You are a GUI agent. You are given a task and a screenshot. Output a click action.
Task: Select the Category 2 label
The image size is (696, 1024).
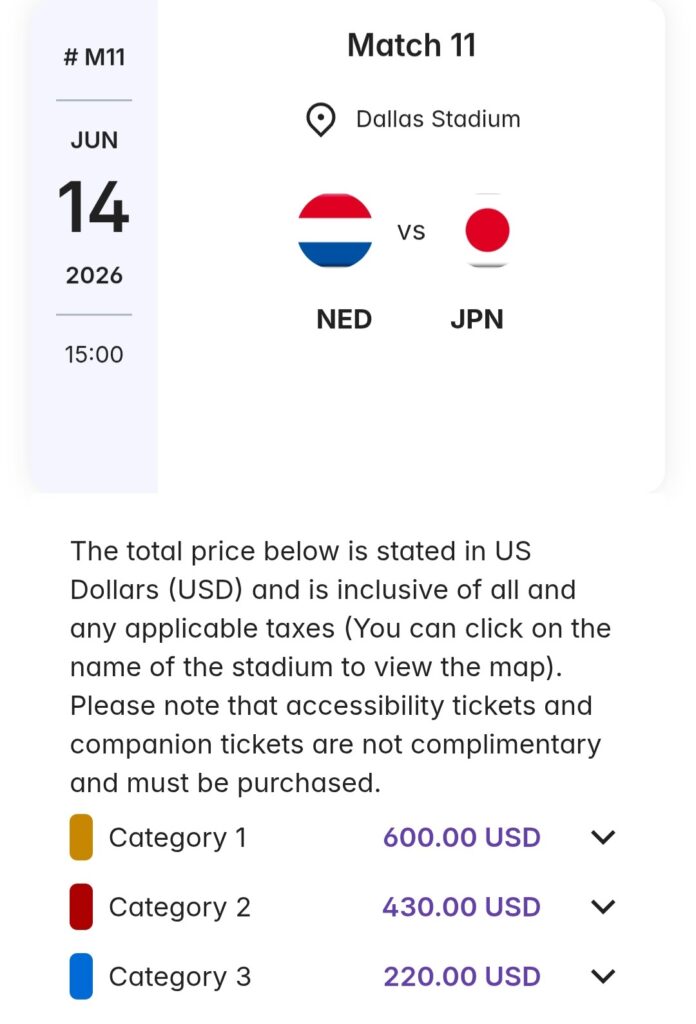click(179, 907)
